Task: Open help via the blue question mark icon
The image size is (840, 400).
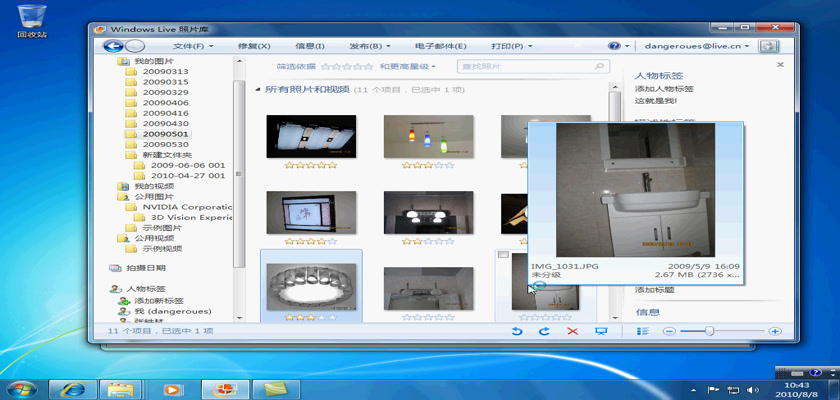Action: [x=614, y=46]
